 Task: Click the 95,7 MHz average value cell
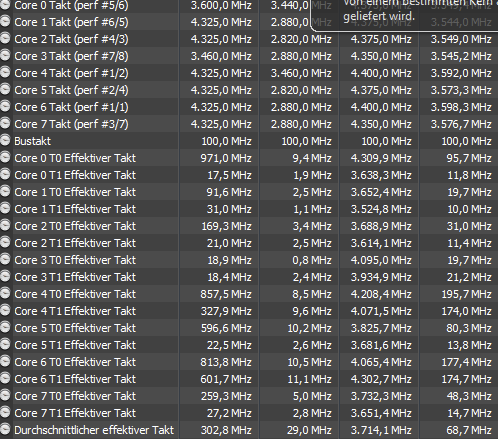(x=469, y=158)
